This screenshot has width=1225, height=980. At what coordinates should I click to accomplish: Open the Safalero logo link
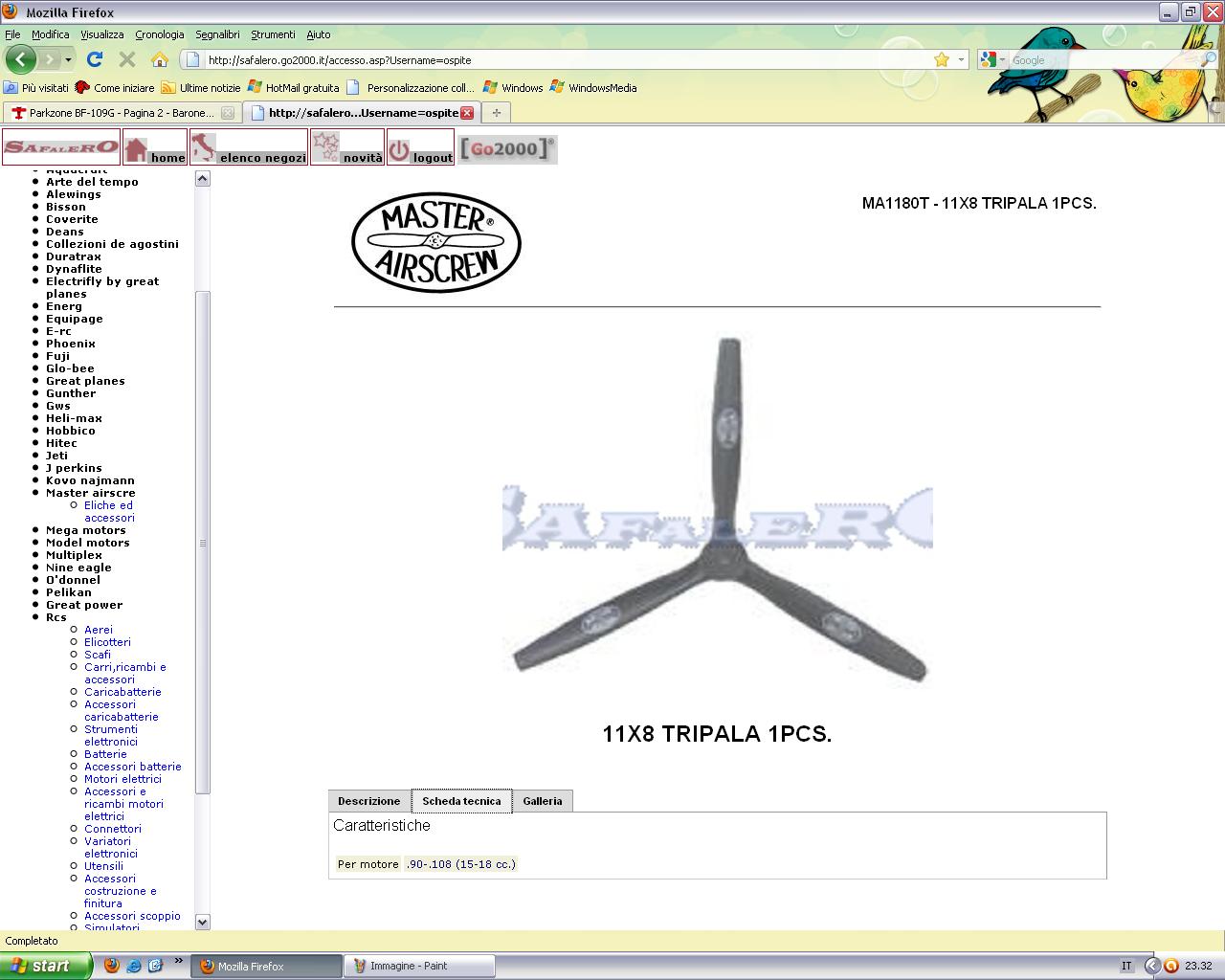[x=61, y=147]
